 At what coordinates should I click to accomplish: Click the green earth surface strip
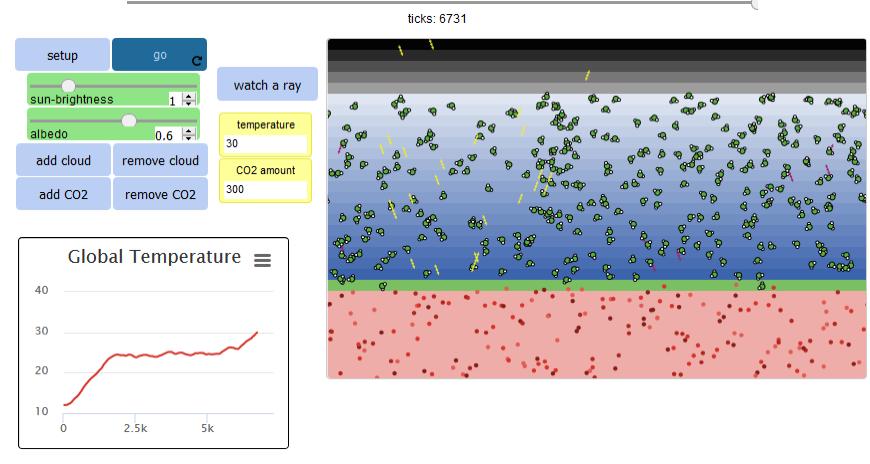(596, 285)
